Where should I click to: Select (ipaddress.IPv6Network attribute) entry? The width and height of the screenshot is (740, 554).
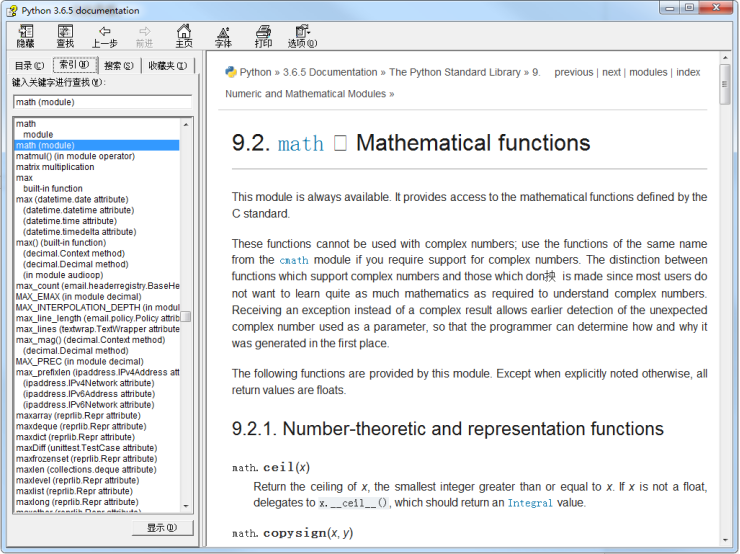coord(89,405)
